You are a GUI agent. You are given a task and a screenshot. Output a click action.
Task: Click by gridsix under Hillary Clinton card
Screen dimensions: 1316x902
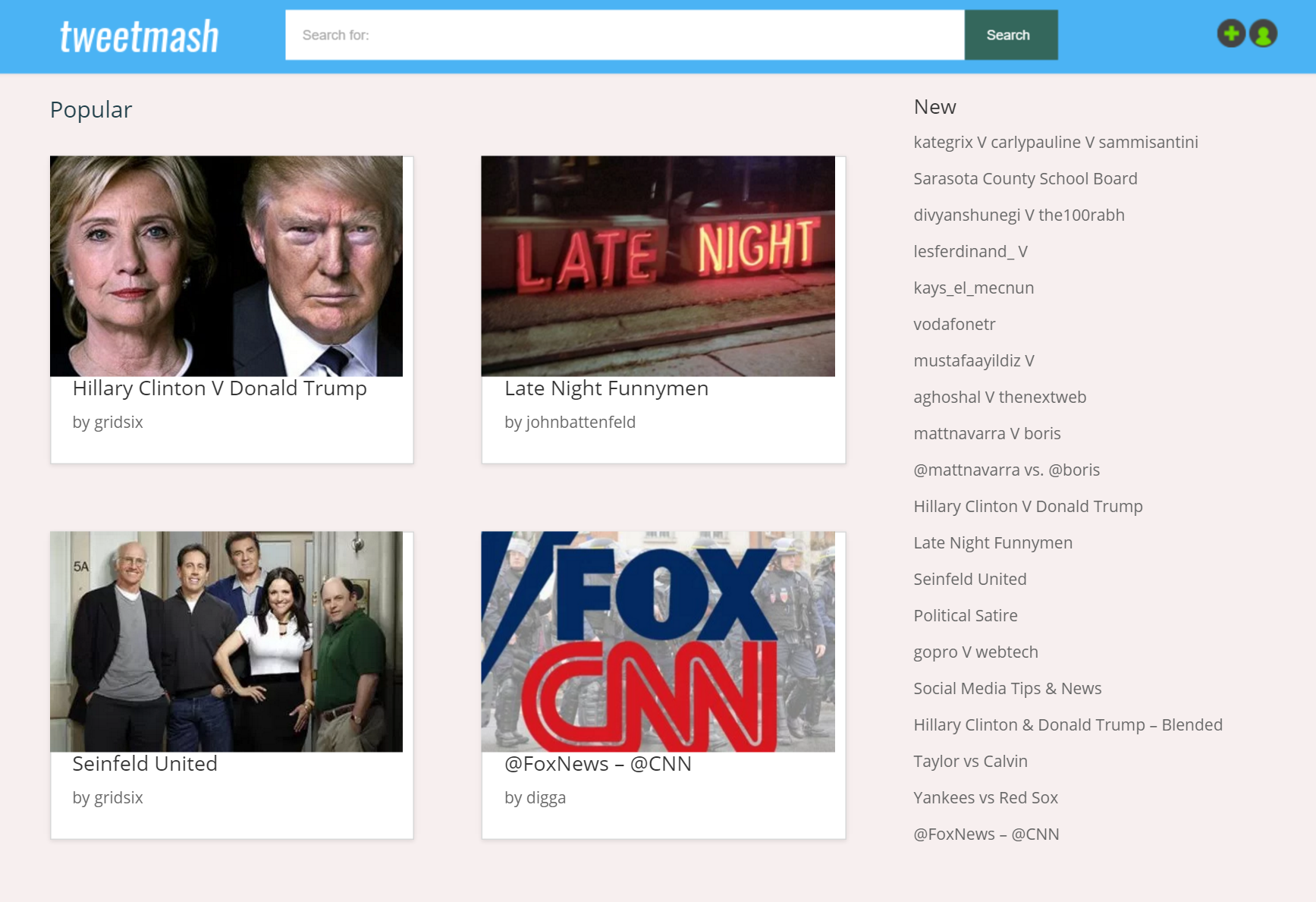(x=108, y=423)
